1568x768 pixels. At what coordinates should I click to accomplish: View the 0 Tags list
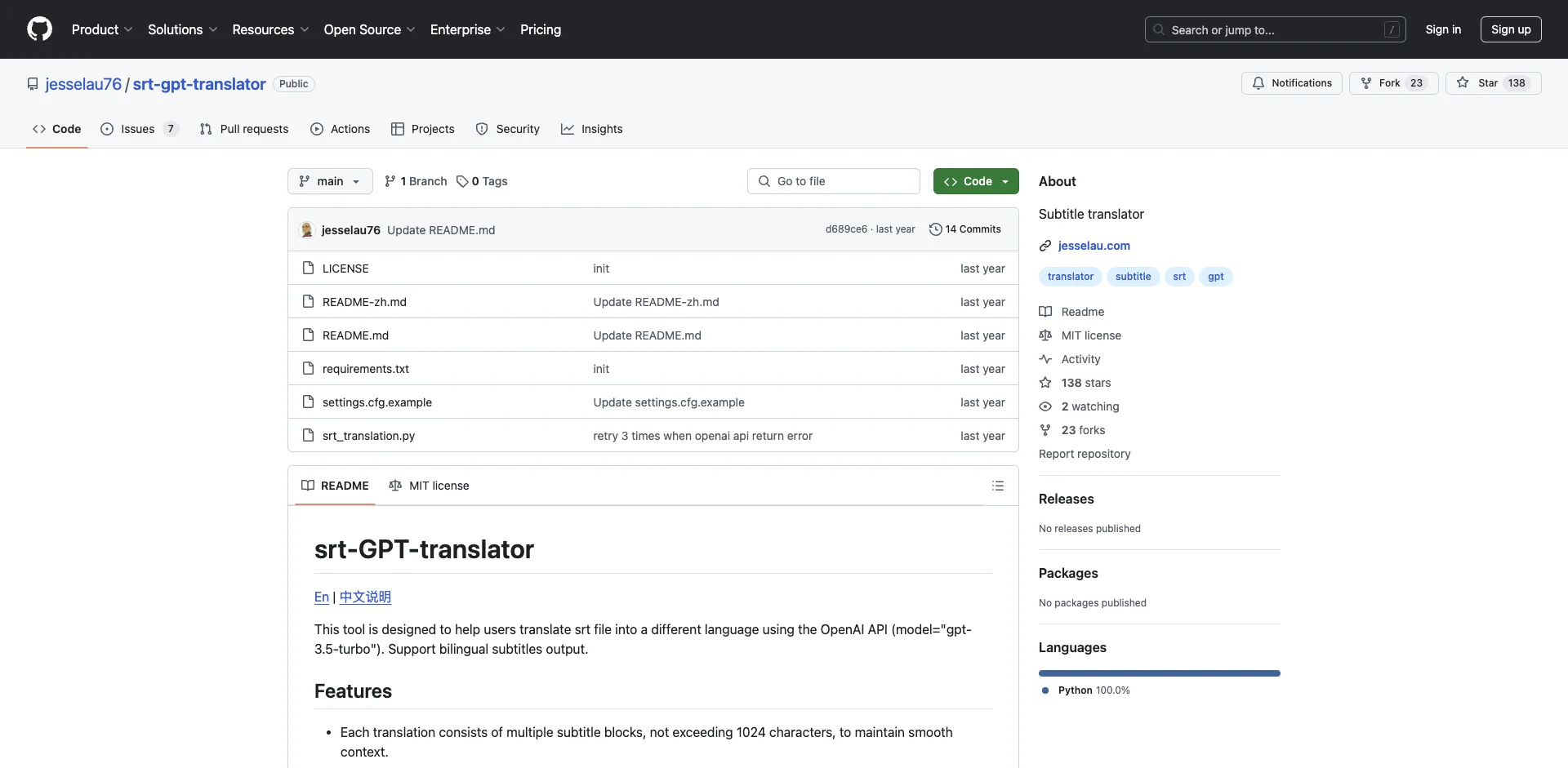pyautogui.click(x=482, y=181)
